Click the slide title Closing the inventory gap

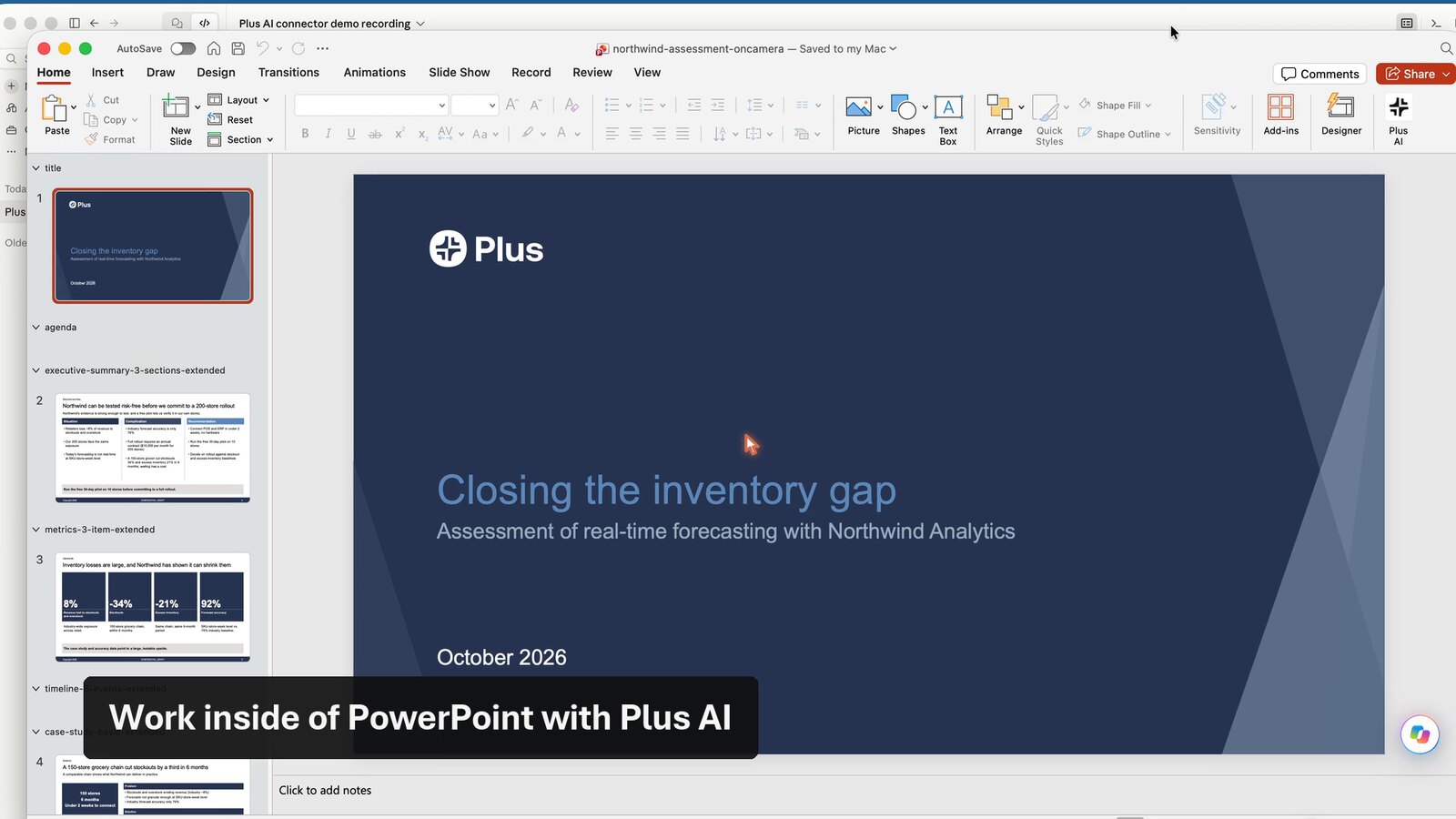click(666, 491)
